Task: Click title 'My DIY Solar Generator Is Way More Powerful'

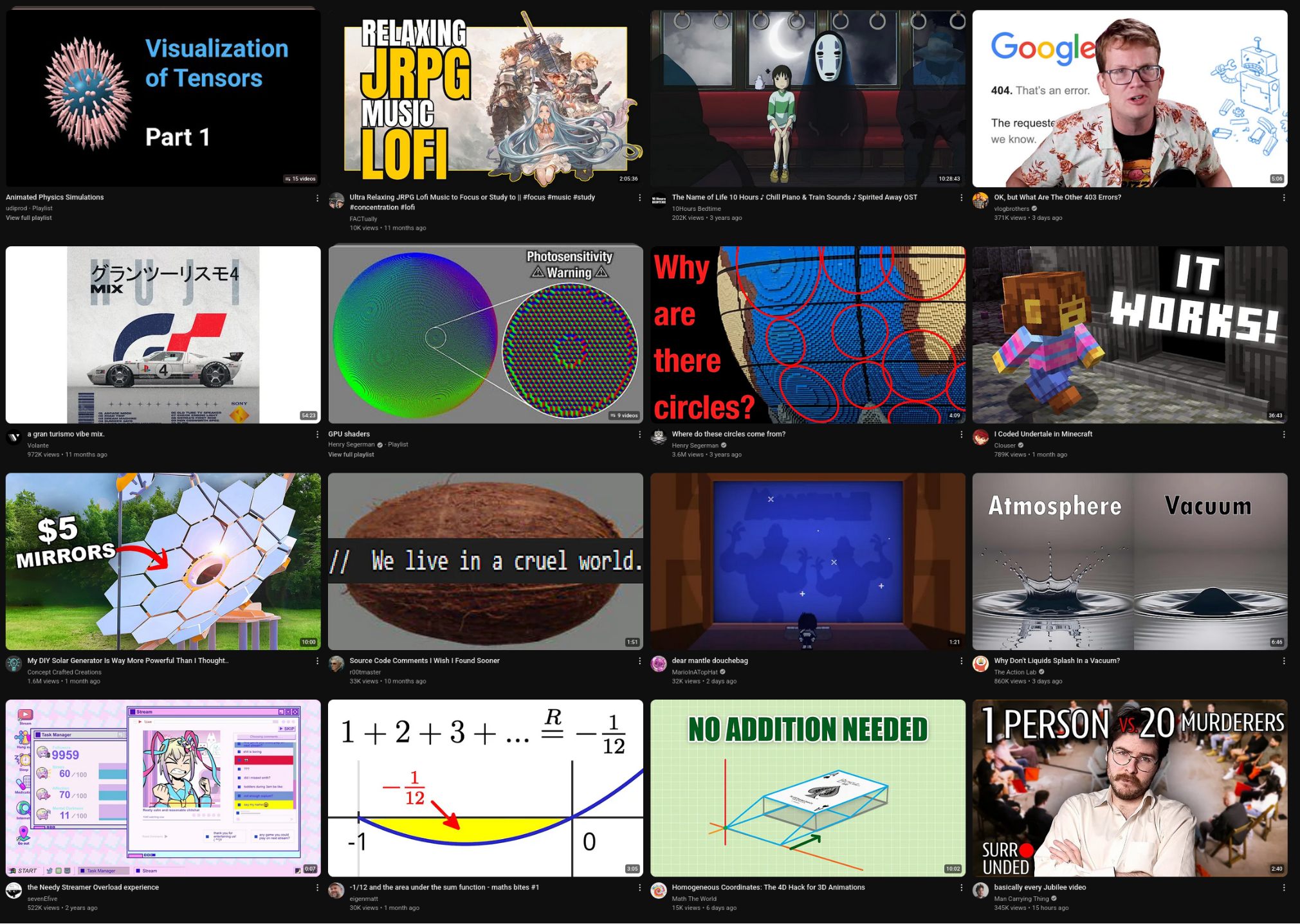Action: pos(128,660)
